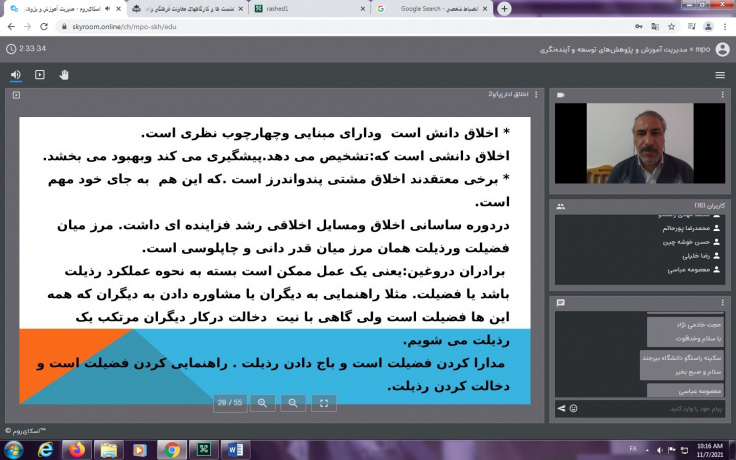Send the chat message with arrow icon
Screen dimensions: 736x460
coord(561,408)
